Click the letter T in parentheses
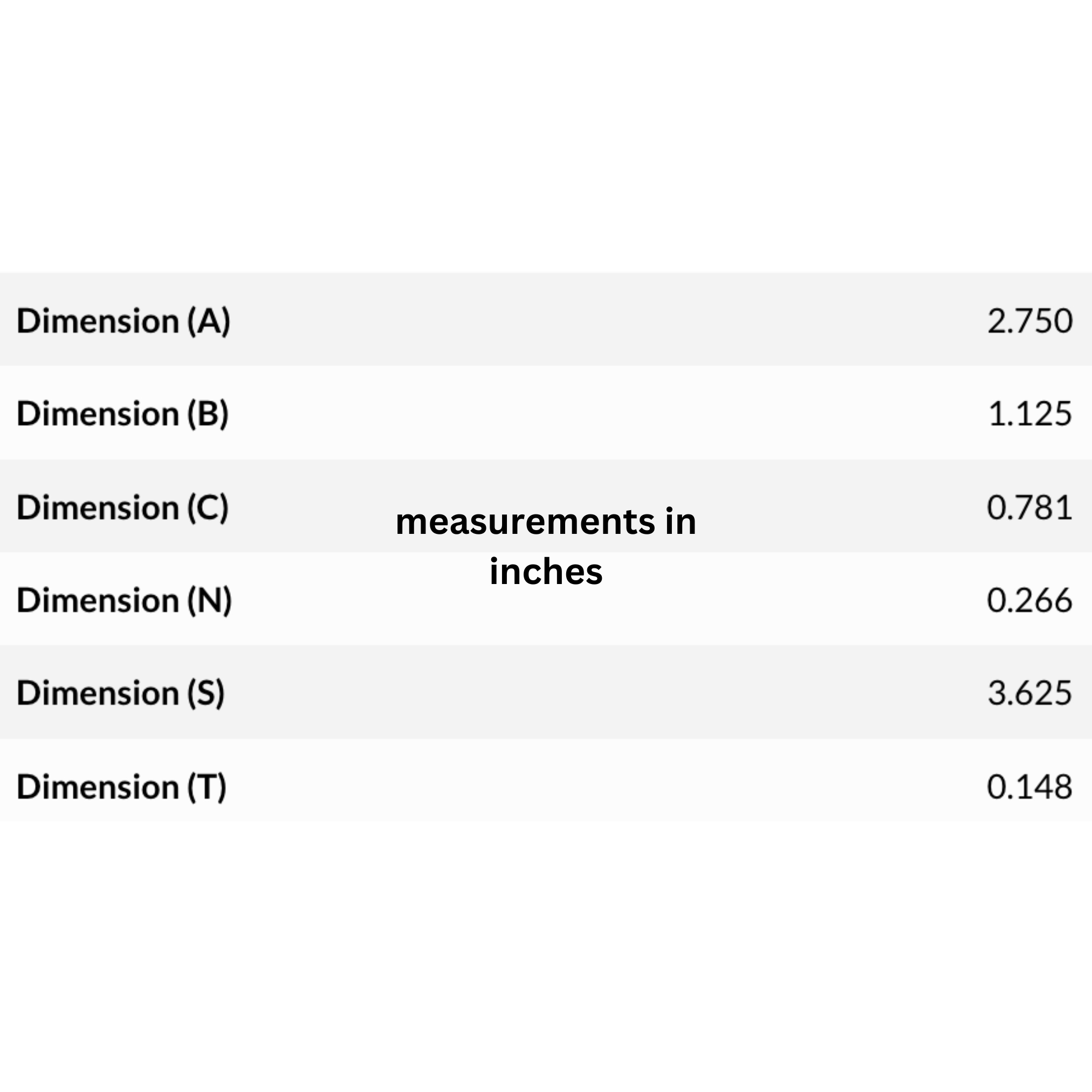Viewport: 1092px width, 1092px height. [x=207, y=787]
